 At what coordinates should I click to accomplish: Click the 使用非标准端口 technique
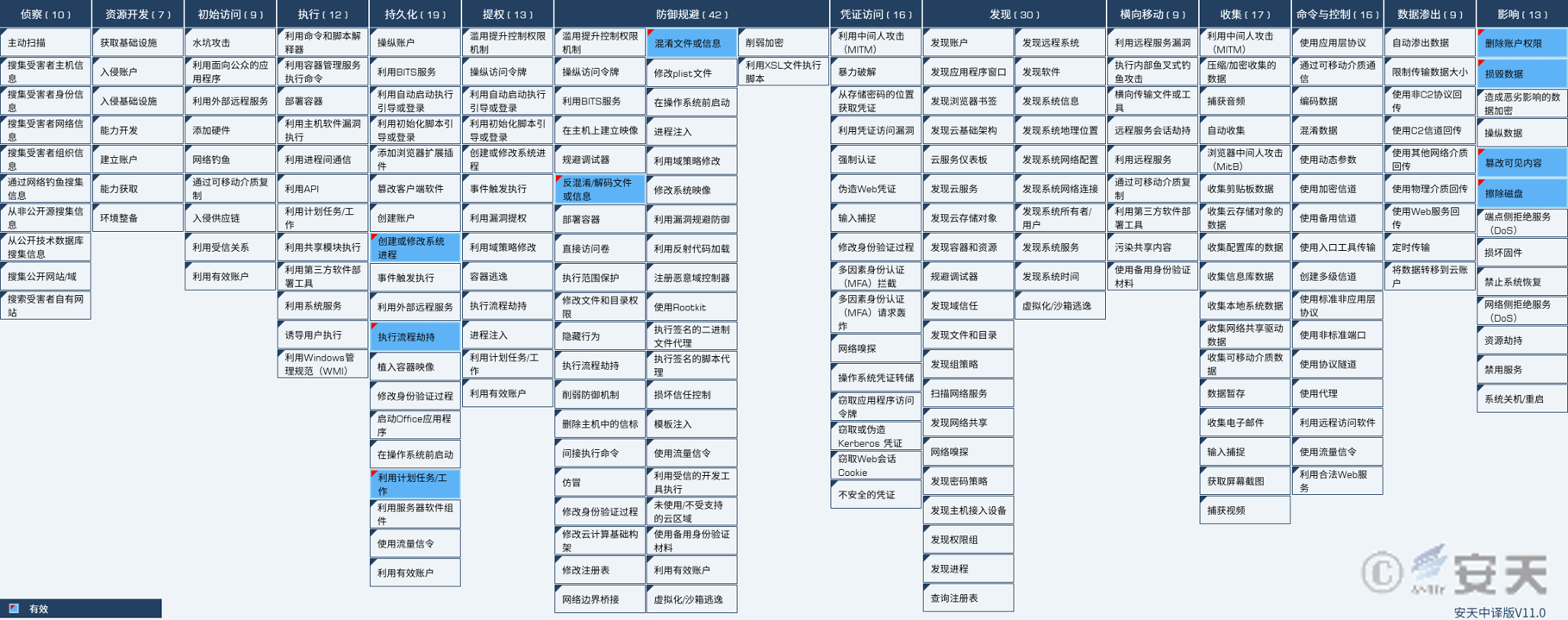pyautogui.click(x=1338, y=335)
